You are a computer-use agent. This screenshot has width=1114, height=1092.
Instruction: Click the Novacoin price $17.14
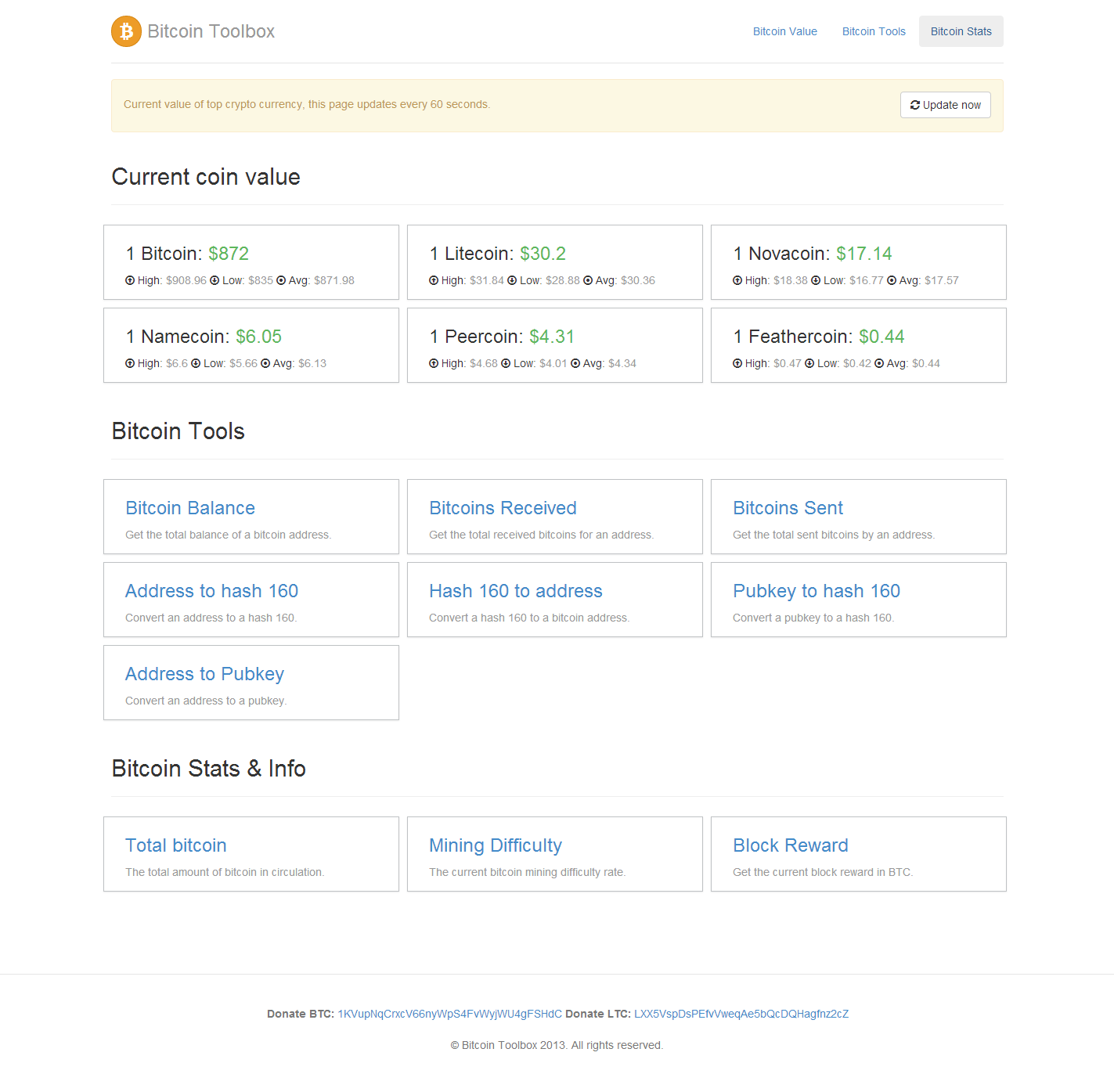point(864,254)
